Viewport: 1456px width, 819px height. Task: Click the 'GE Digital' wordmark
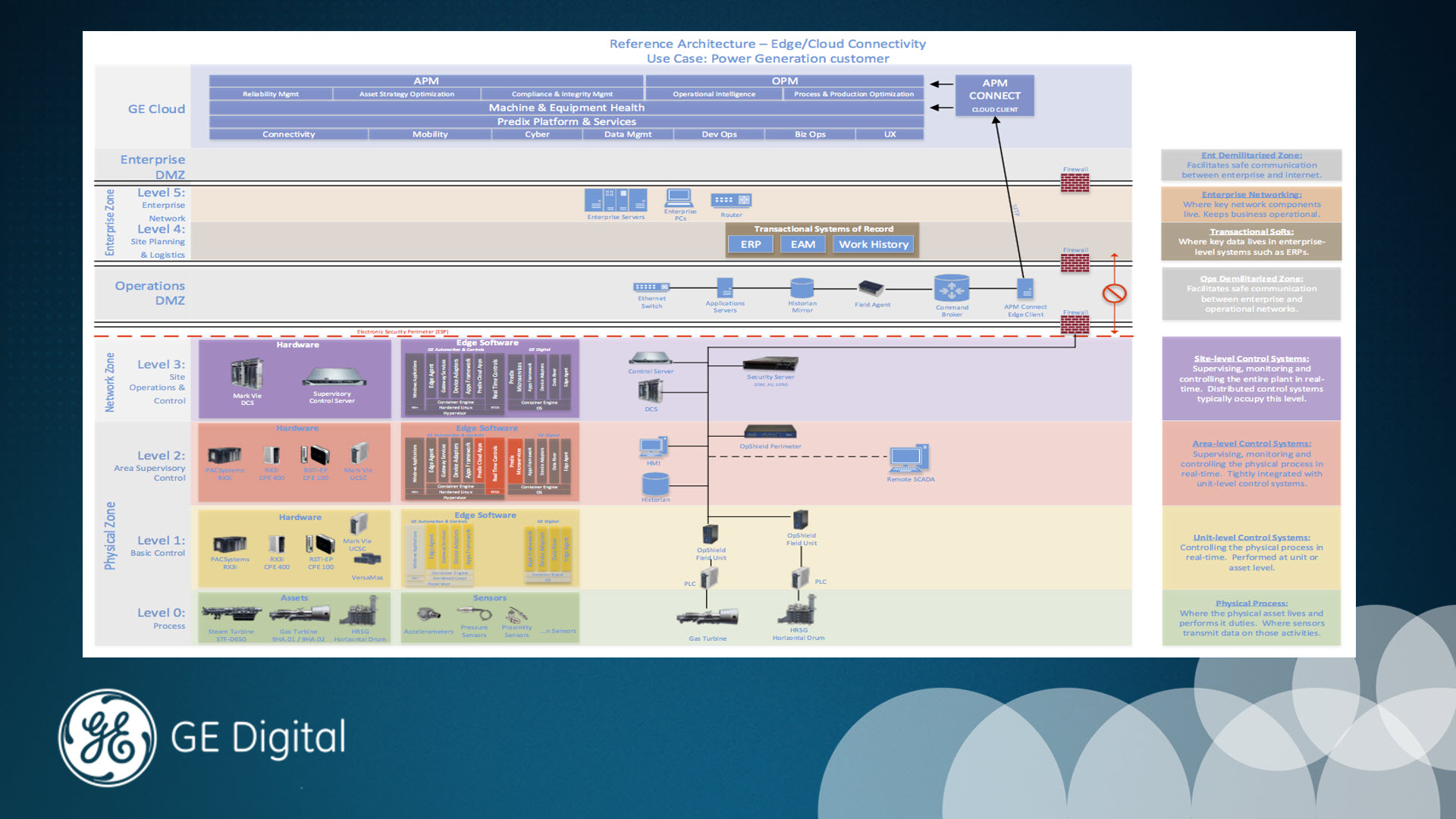[258, 738]
